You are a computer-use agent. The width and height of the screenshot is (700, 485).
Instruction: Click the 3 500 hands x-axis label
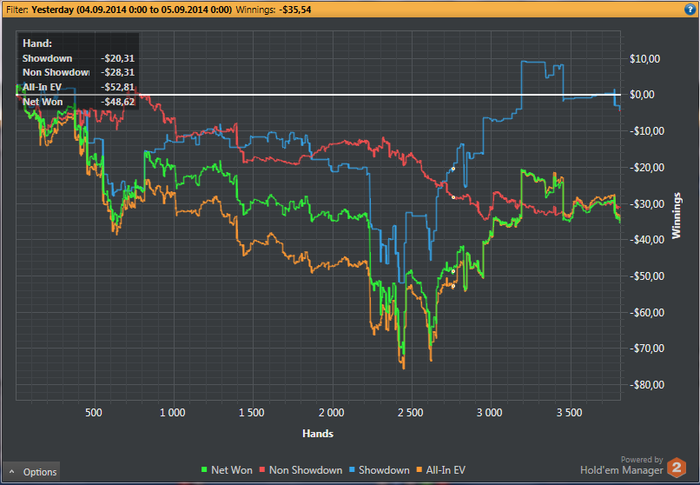pyautogui.click(x=569, y=413)
